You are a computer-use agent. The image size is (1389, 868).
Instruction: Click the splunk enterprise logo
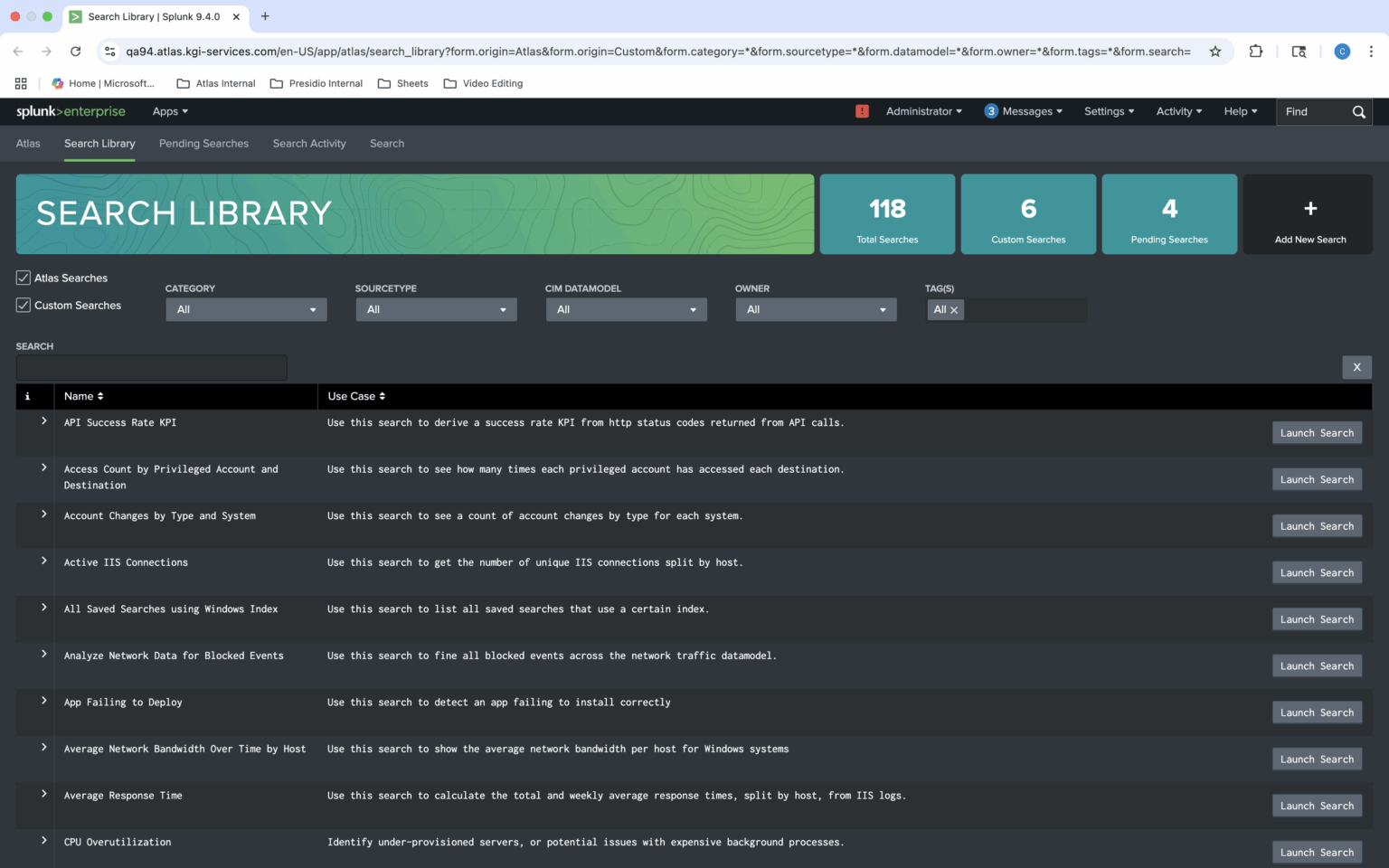[71, 111]
